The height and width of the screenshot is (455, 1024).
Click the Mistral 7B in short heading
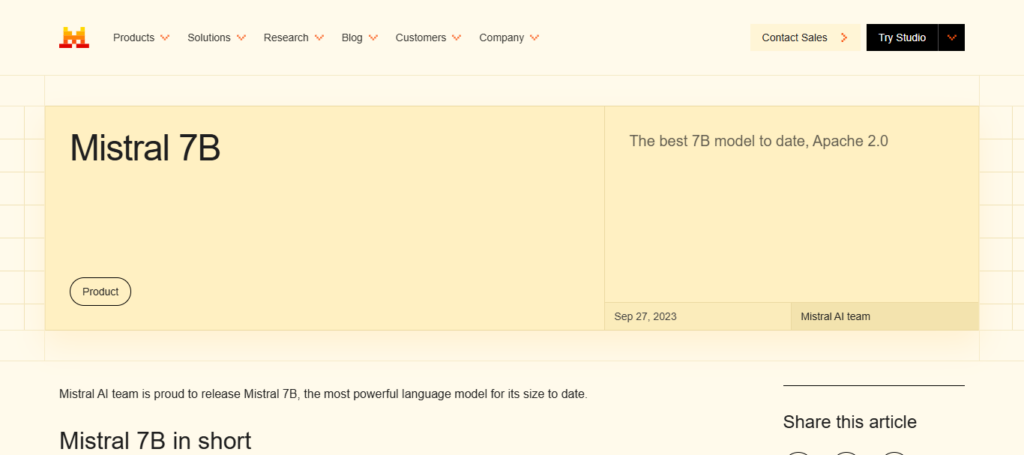(155, 441)
